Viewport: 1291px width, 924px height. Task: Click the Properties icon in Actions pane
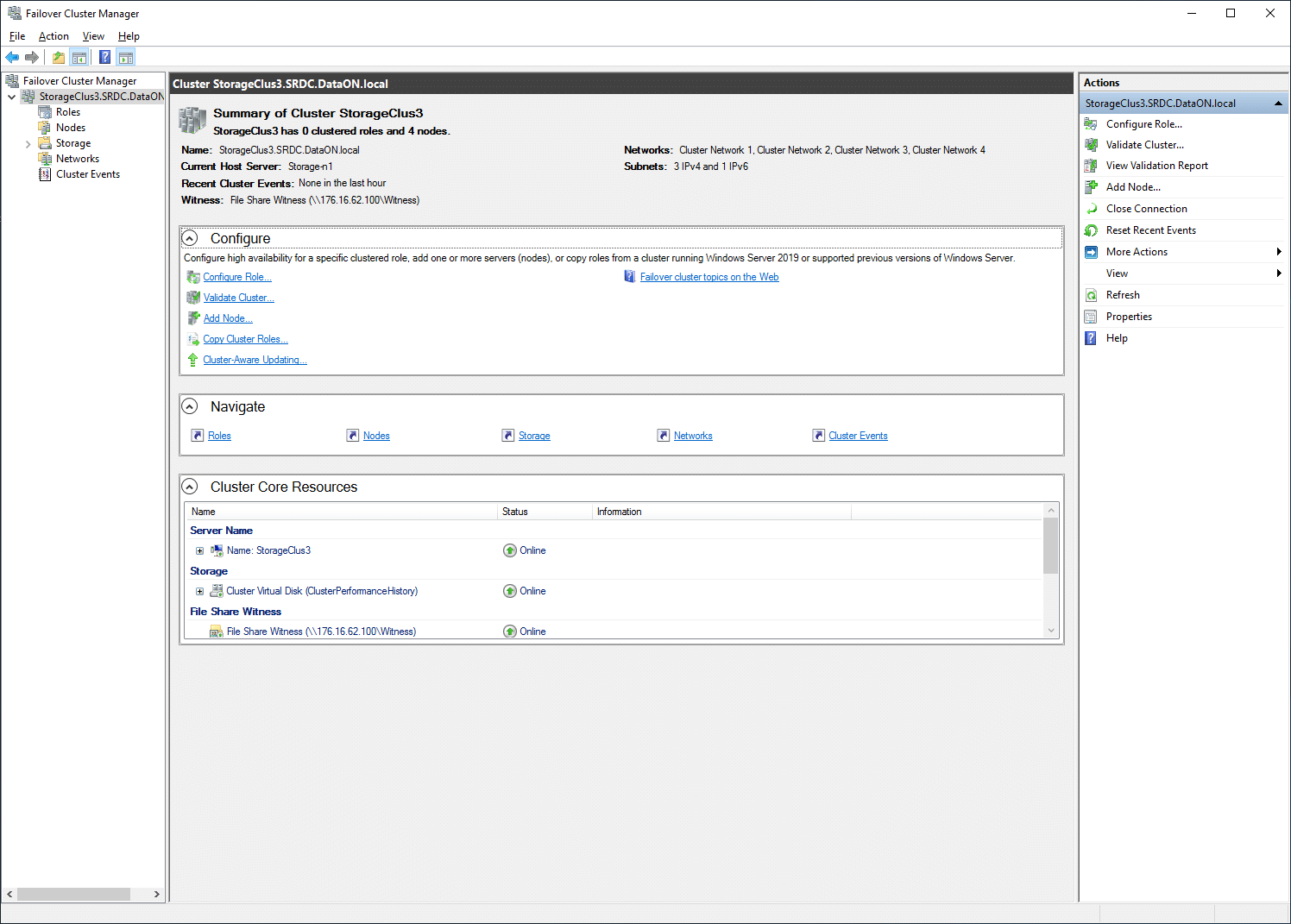1092,317
